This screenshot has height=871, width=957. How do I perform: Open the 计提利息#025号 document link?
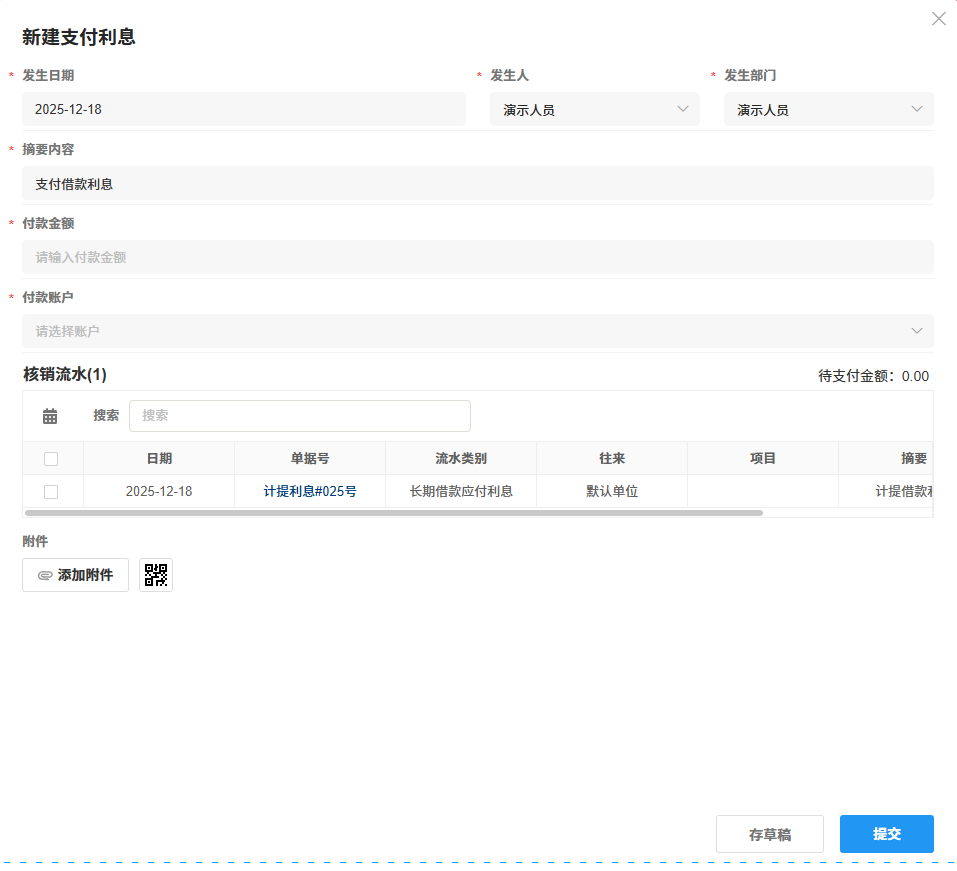click(x=309, y=491)
